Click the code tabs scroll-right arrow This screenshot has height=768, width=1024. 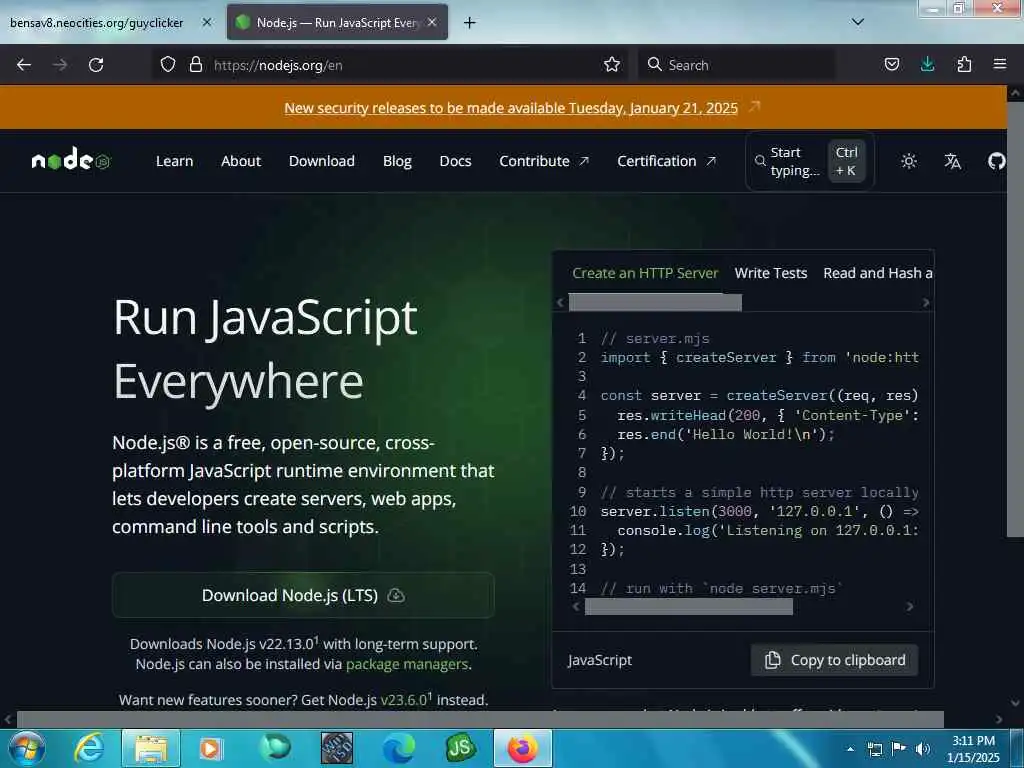(x=925, y=302)
